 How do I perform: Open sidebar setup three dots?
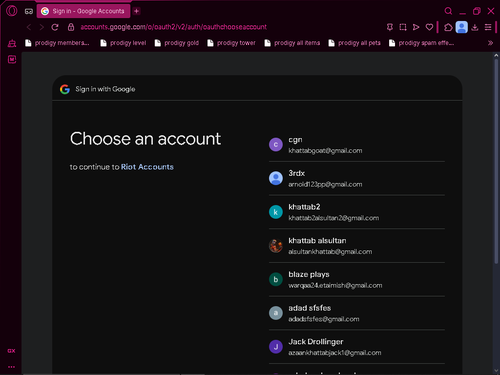11,367
